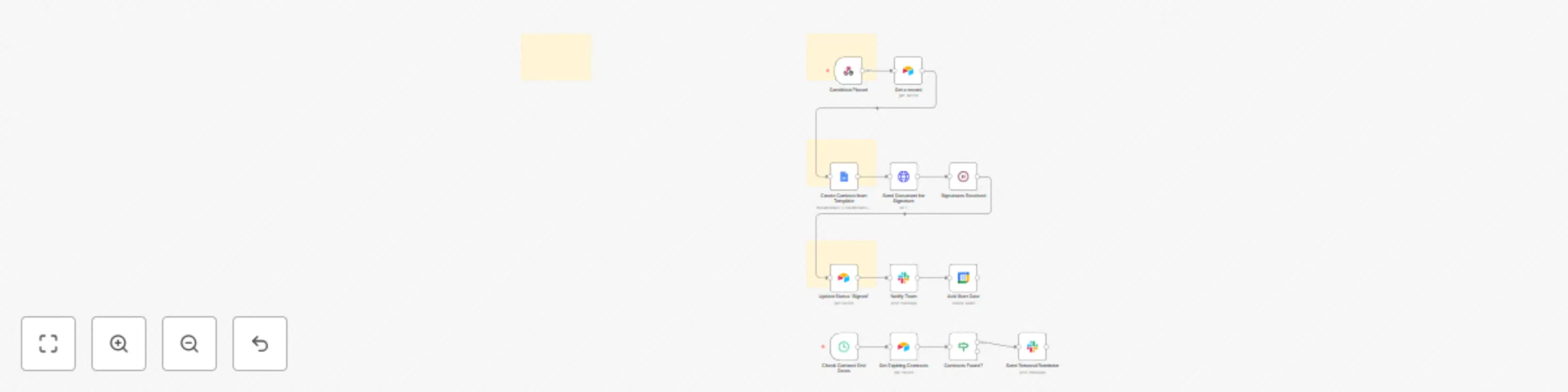1568x392 pixels.
Task: Open the Google Docs create contract node
Action: pyautogui.click(x=844, y=176)
